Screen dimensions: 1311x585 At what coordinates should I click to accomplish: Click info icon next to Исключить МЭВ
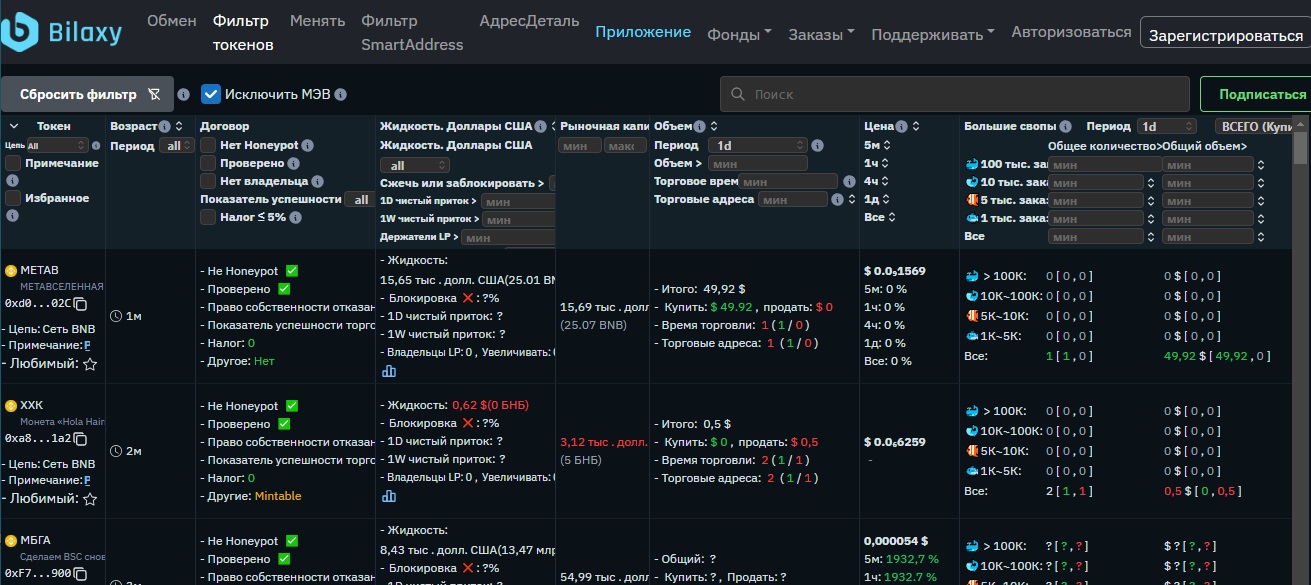pyautogui.click(x=340, y=94)
